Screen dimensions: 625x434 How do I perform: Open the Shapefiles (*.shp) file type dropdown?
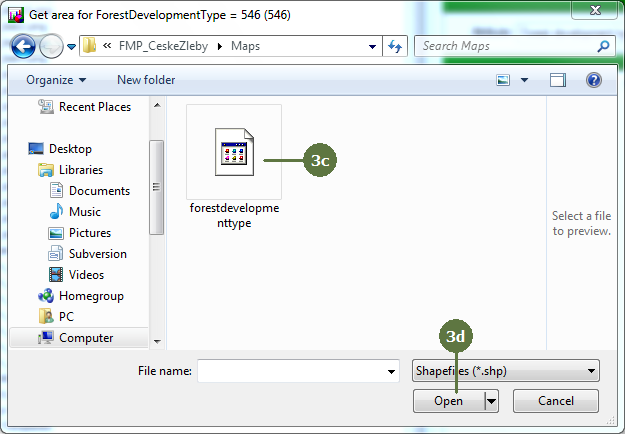click(505, 371)
